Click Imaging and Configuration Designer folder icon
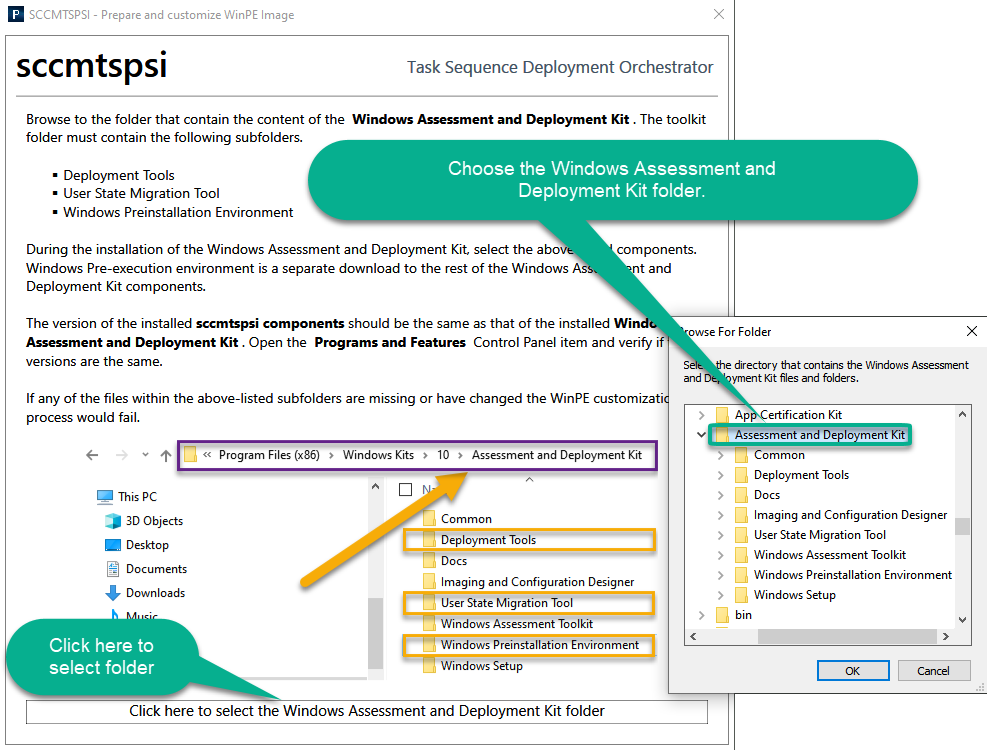The height and width of the screenshot is (750, 987). [x=741, y=515]
